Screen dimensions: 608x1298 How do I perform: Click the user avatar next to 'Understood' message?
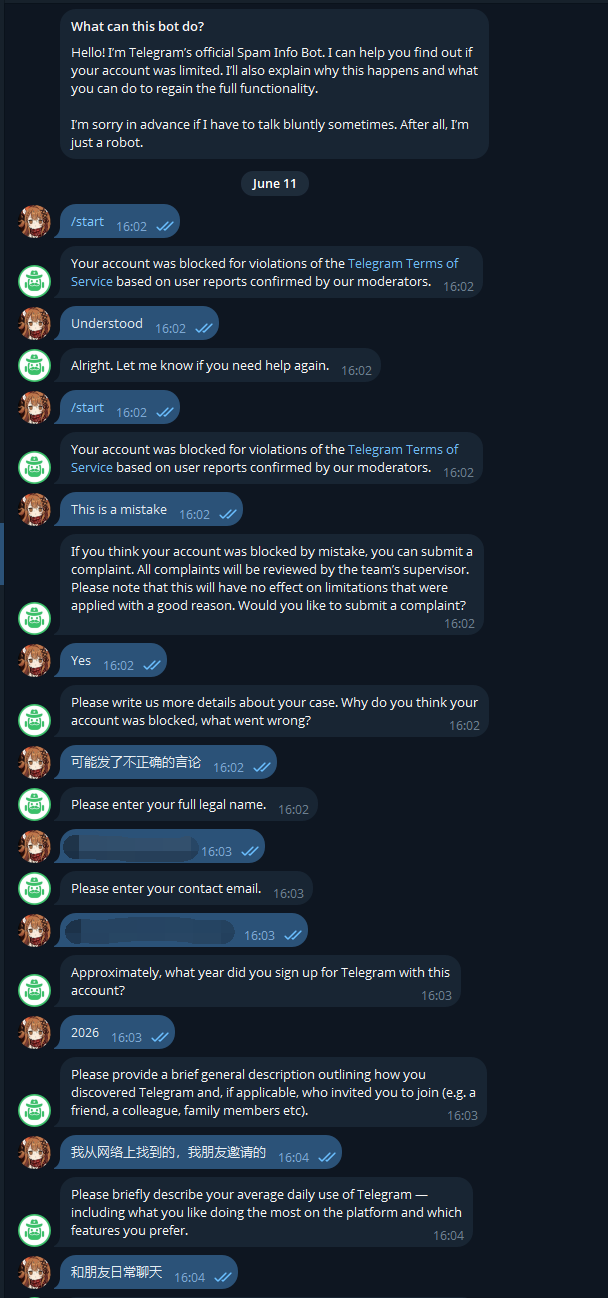point(35,323)
